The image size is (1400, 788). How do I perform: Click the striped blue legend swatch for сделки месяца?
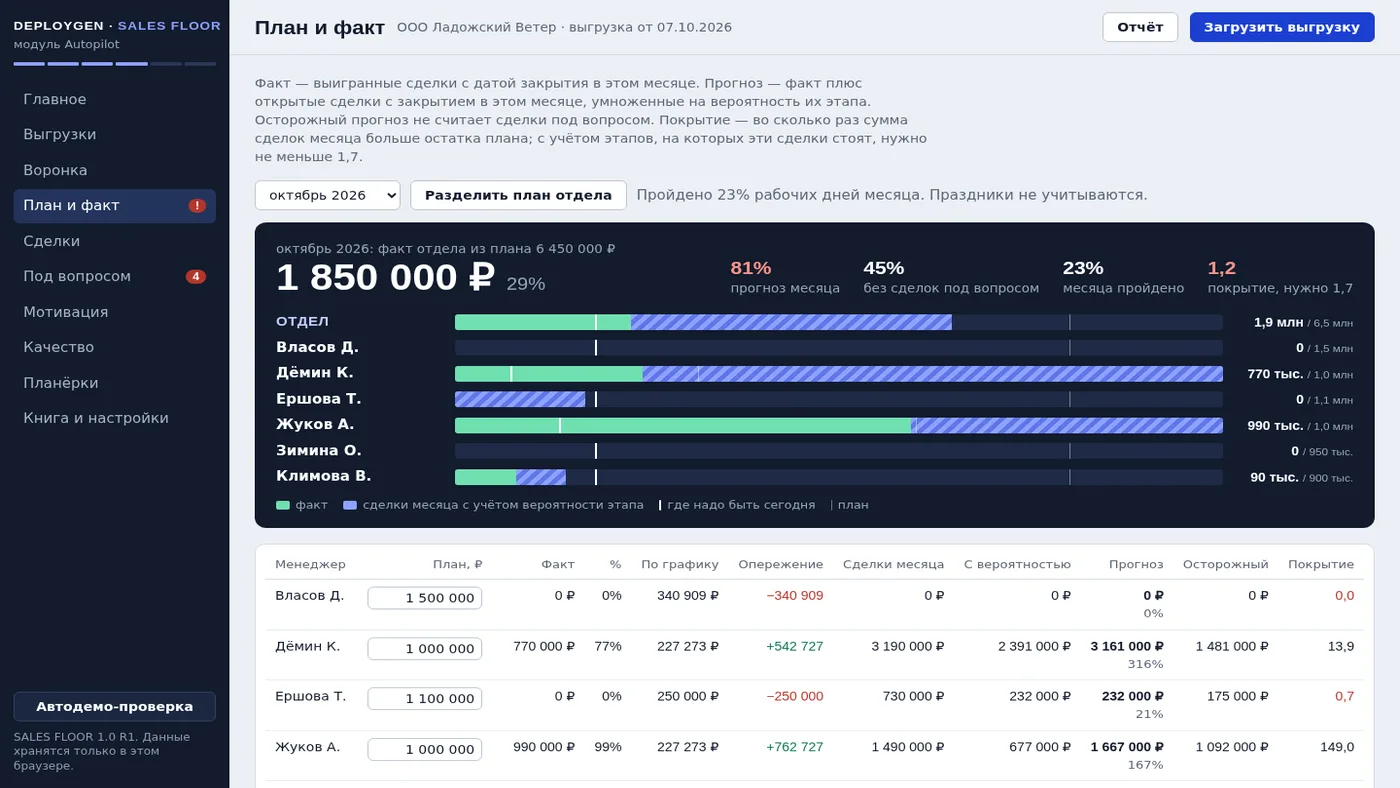(x=350, y=505)
